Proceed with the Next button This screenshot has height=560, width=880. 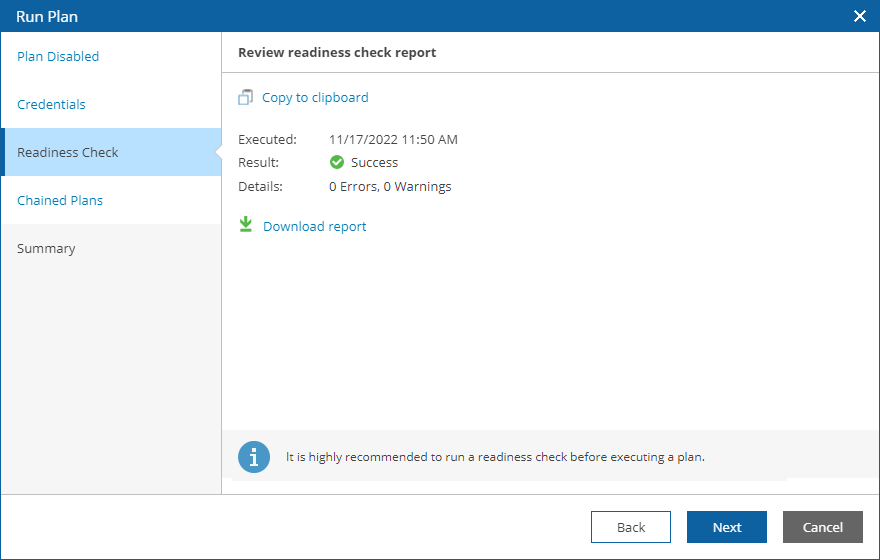(727, 527)
